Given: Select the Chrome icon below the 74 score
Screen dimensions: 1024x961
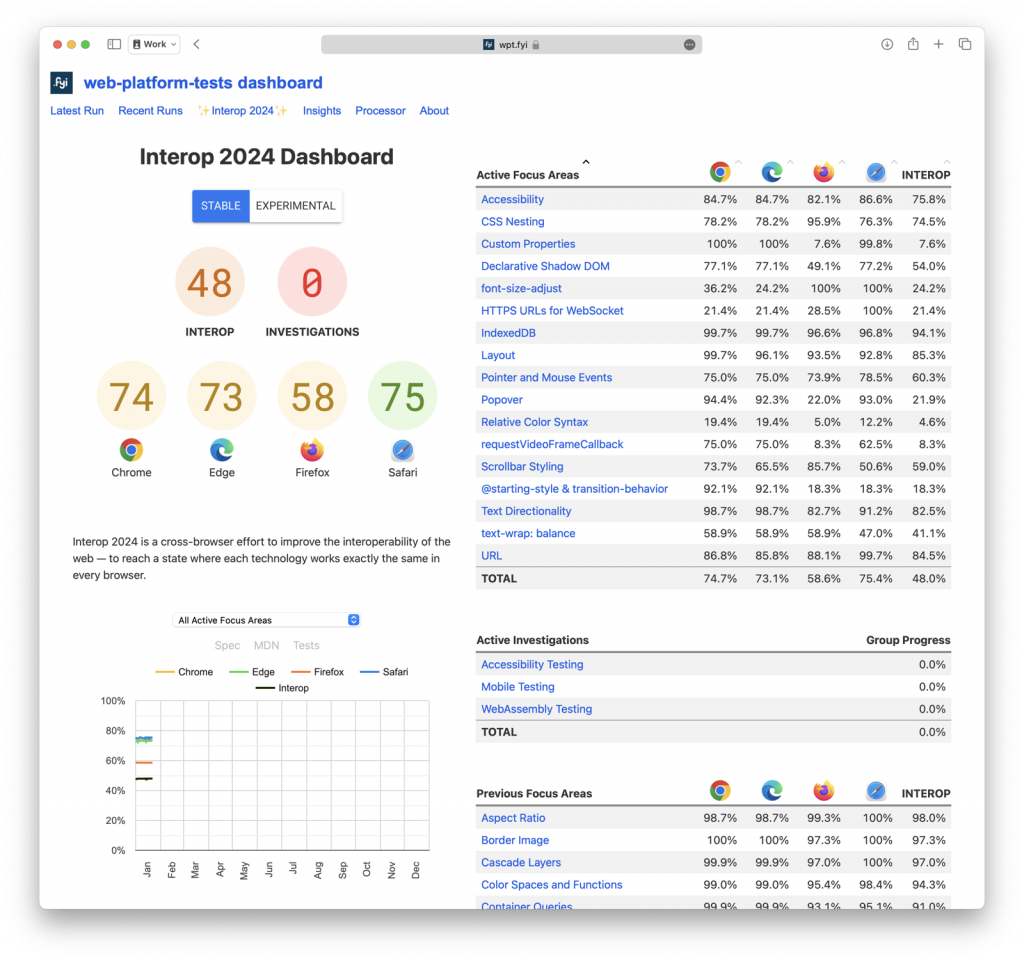Looking at the screenshot, I should point(131,451).
